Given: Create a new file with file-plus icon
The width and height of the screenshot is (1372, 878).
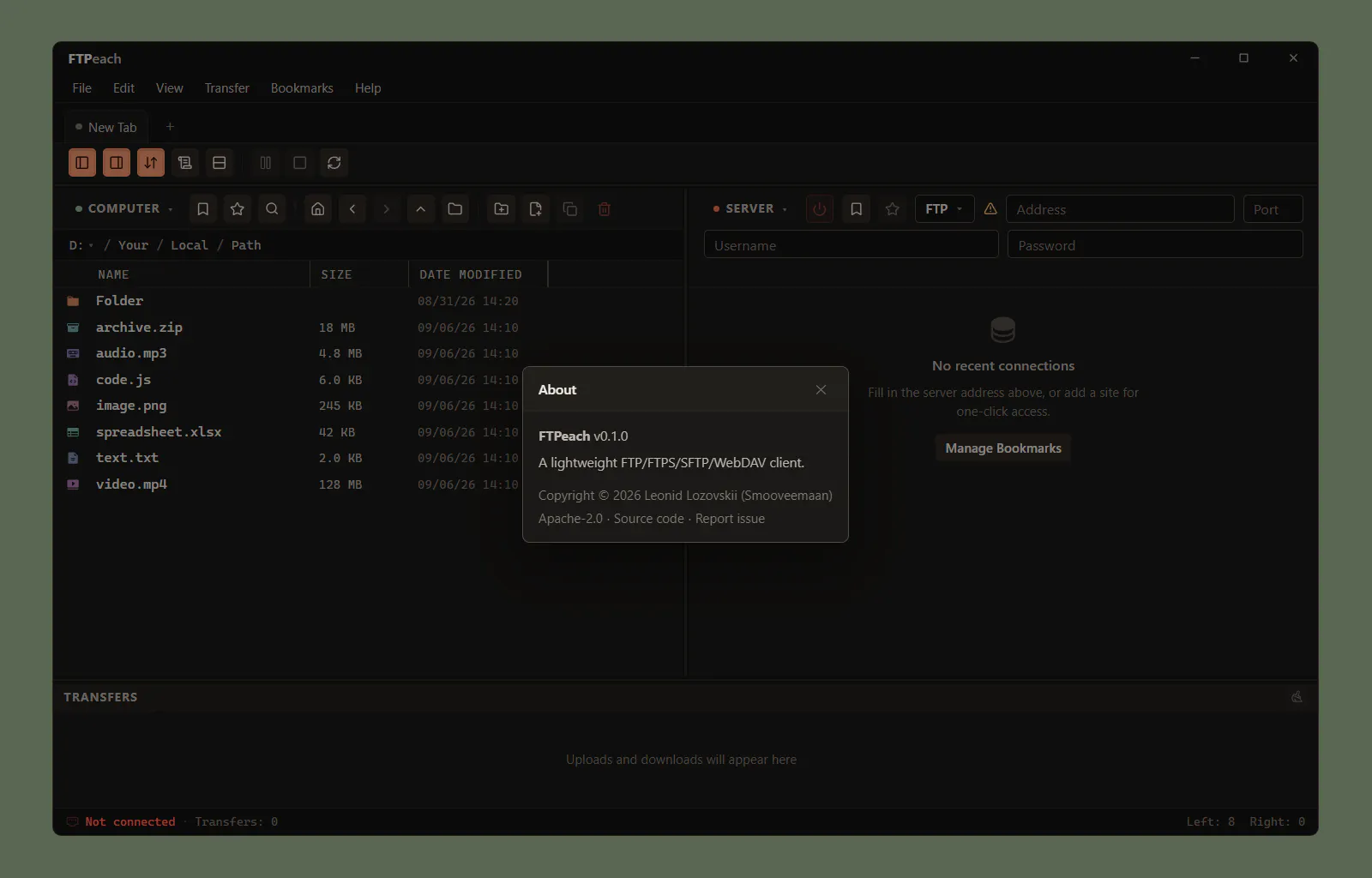Looking at the screenshot, I should point(536,209).
